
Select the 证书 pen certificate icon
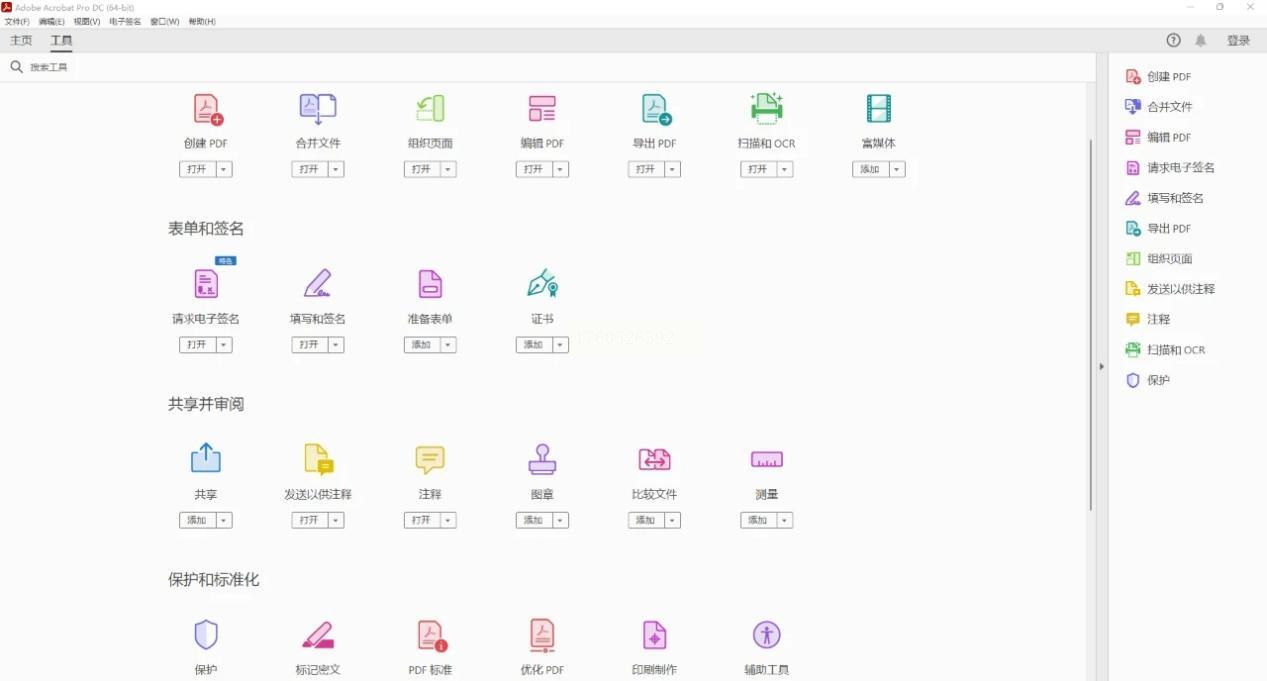(x=542, y=284)
